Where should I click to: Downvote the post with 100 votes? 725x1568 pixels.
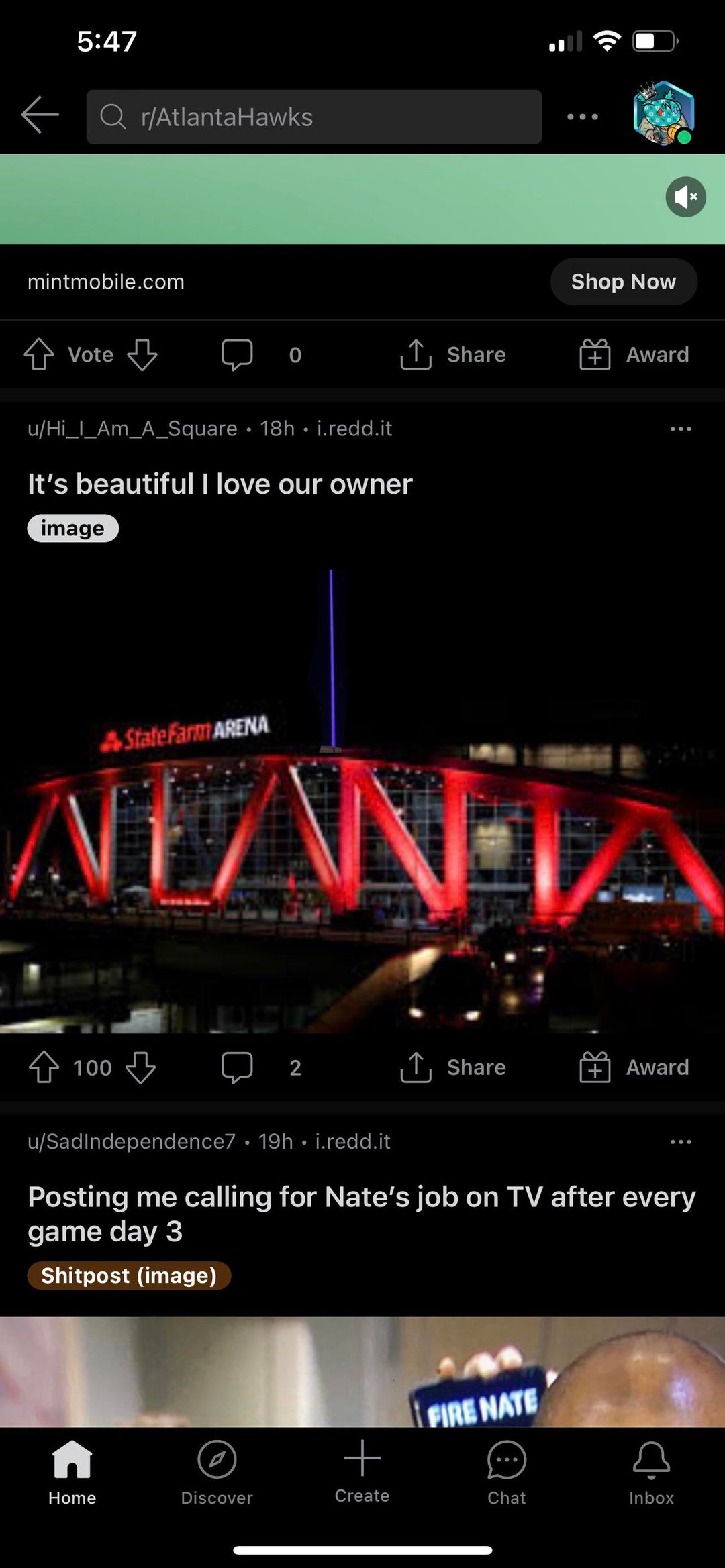coord(140,1067)
